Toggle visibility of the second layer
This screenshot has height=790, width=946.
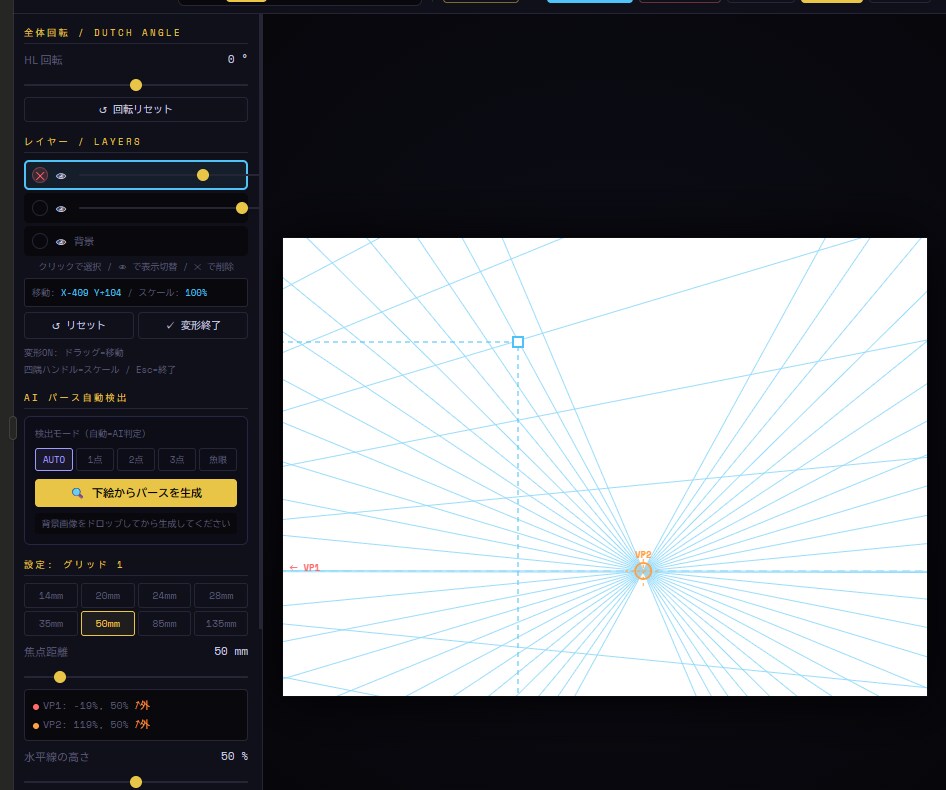pos(61,209)
